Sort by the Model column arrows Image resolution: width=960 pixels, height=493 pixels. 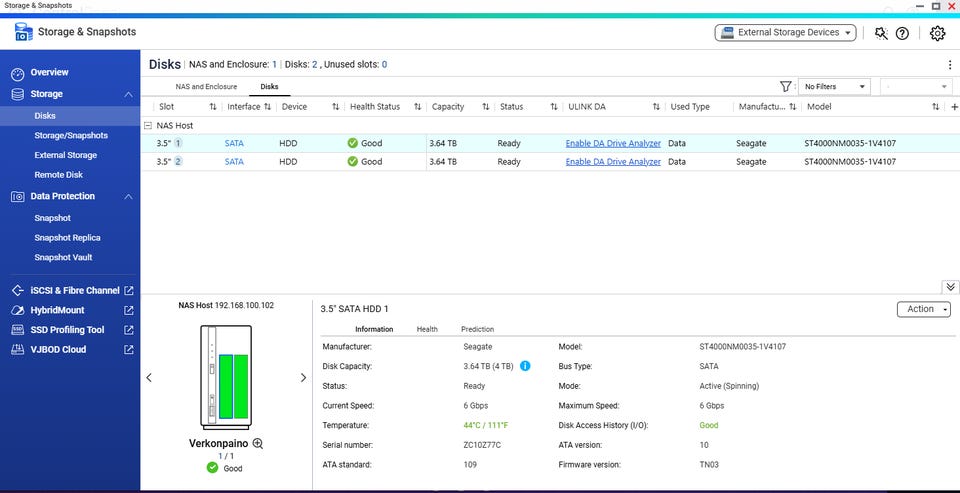(935, 107)
